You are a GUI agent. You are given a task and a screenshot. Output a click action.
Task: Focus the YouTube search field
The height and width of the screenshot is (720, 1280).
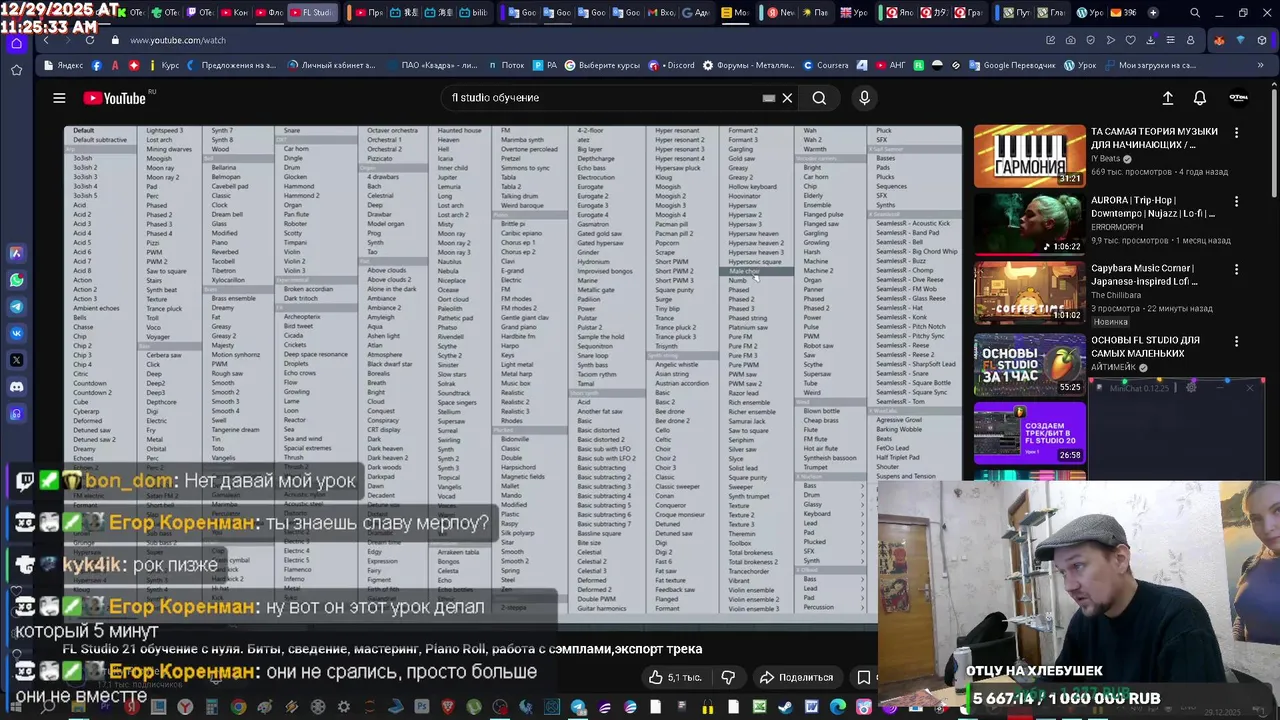pos(600,98)
